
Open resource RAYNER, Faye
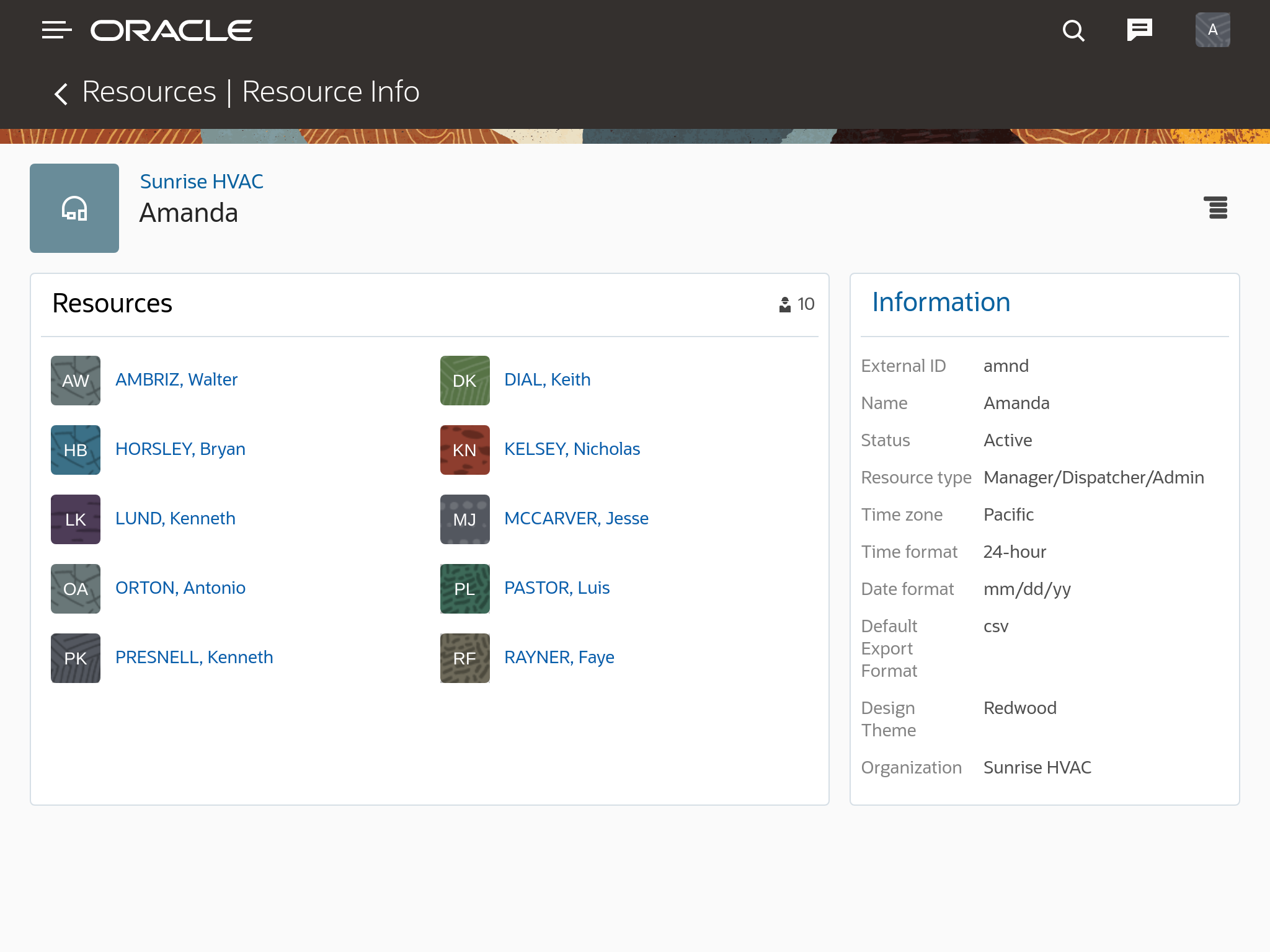click(559, 657)
